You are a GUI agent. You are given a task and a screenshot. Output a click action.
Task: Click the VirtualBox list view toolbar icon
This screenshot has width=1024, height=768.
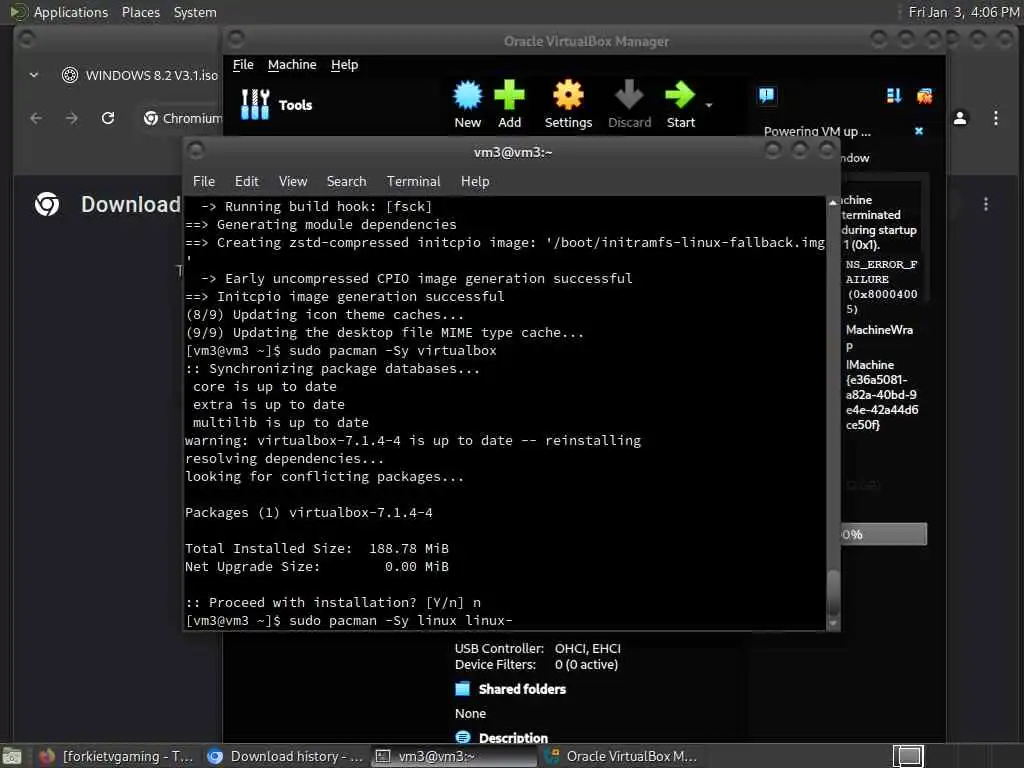[x=894, y=96]
